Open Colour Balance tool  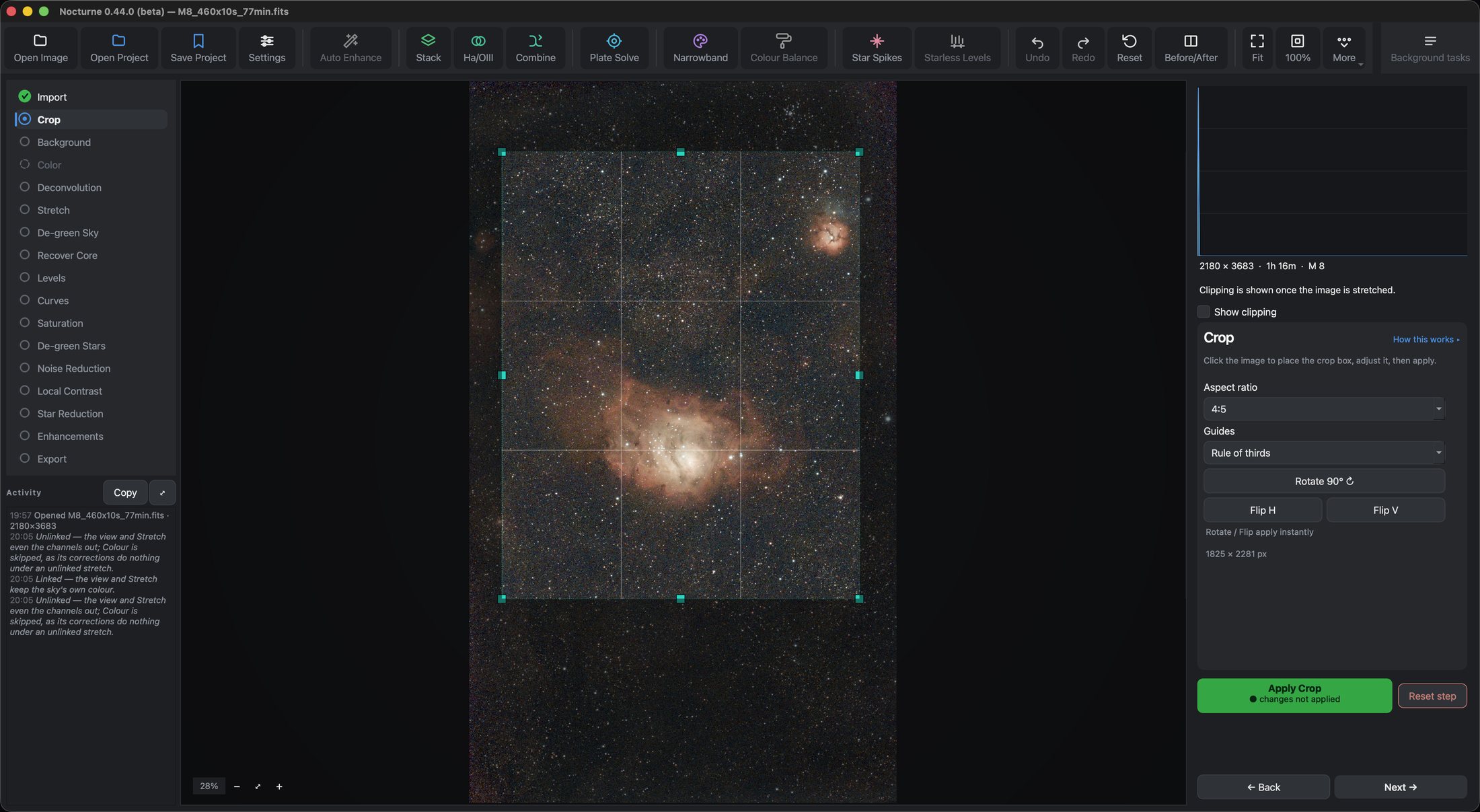[x=784, y=48]
